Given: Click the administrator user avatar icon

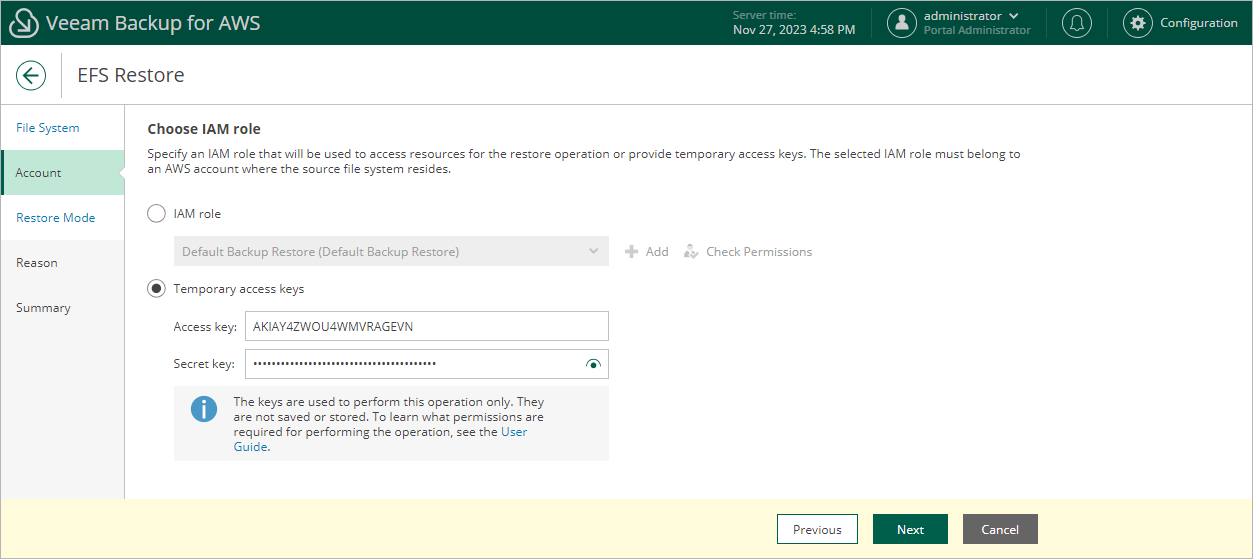Looking at the screenshot, I should (x=902, y=23).
